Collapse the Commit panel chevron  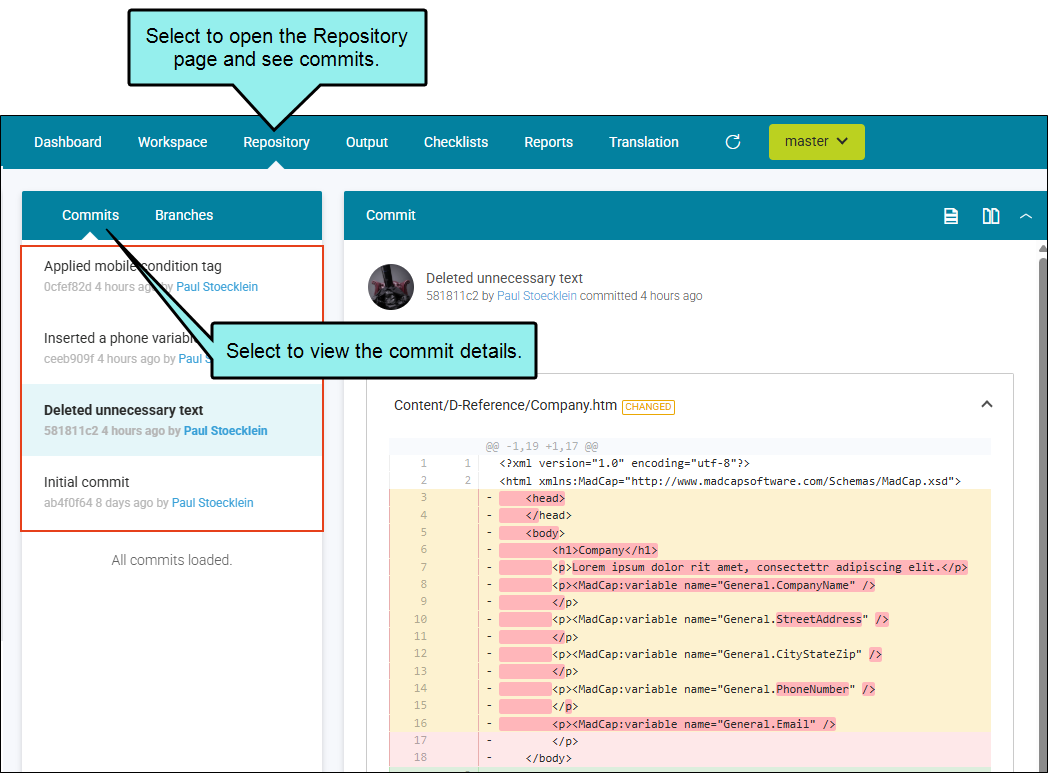1025,216
